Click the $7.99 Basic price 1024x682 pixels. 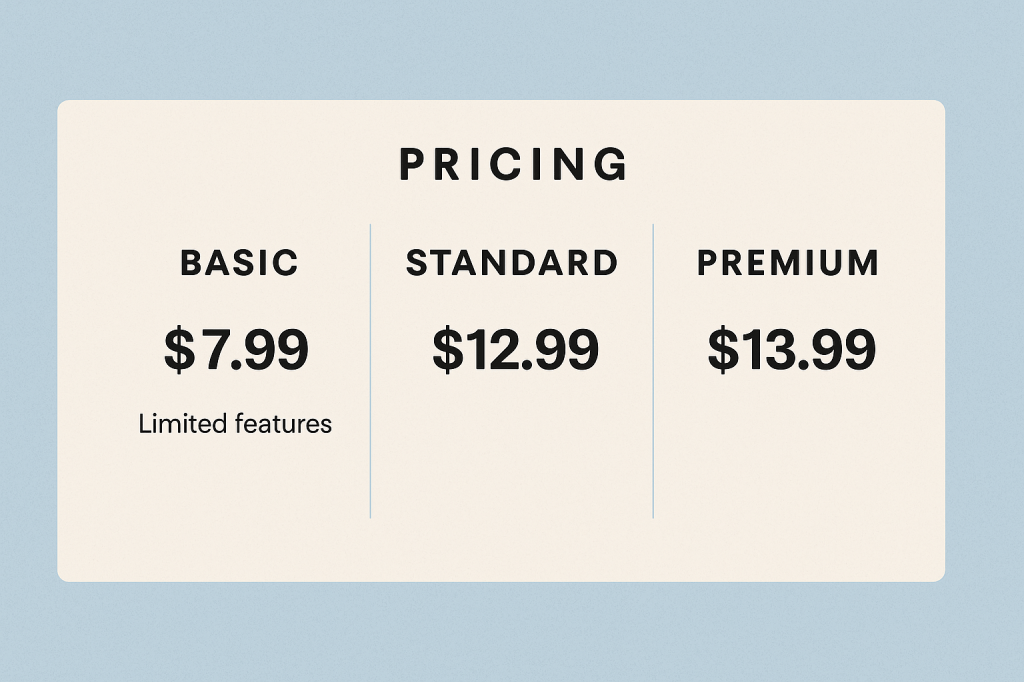point(236,349)
